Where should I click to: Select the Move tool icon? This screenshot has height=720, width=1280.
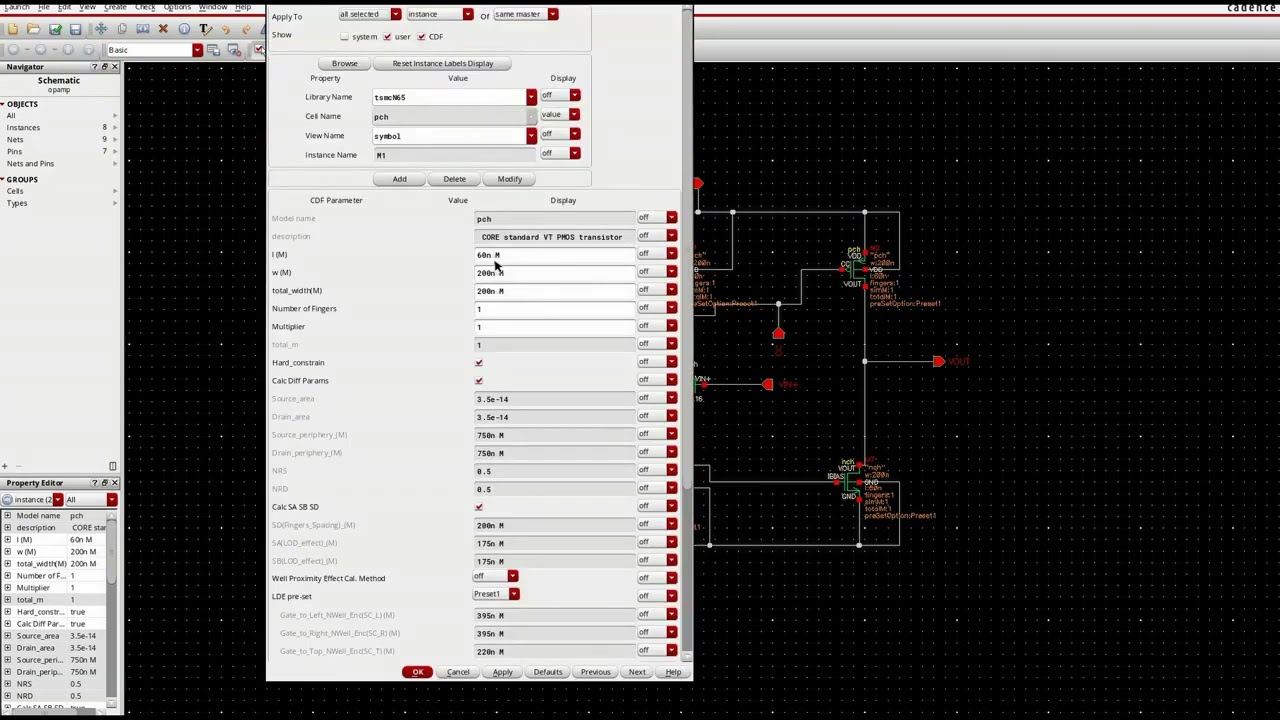(101, 29)
